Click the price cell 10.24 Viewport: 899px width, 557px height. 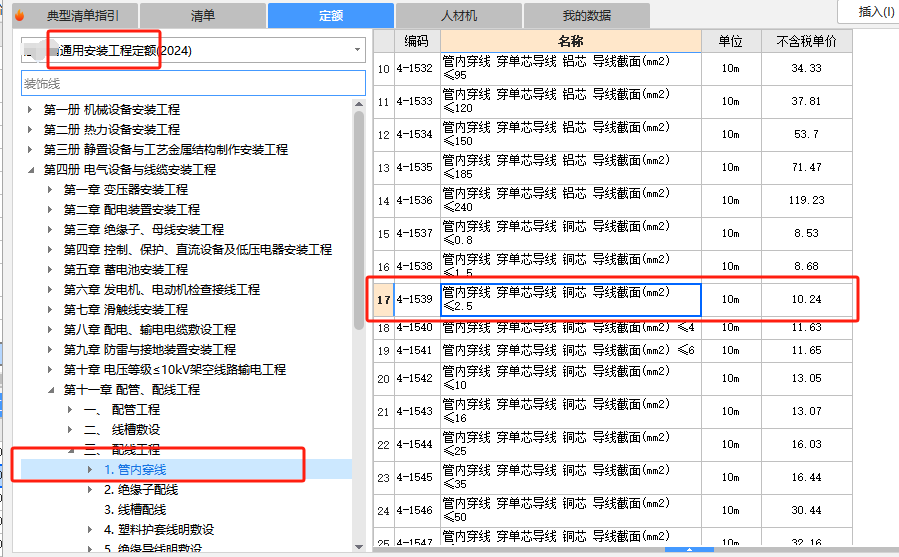click(806, 299)
